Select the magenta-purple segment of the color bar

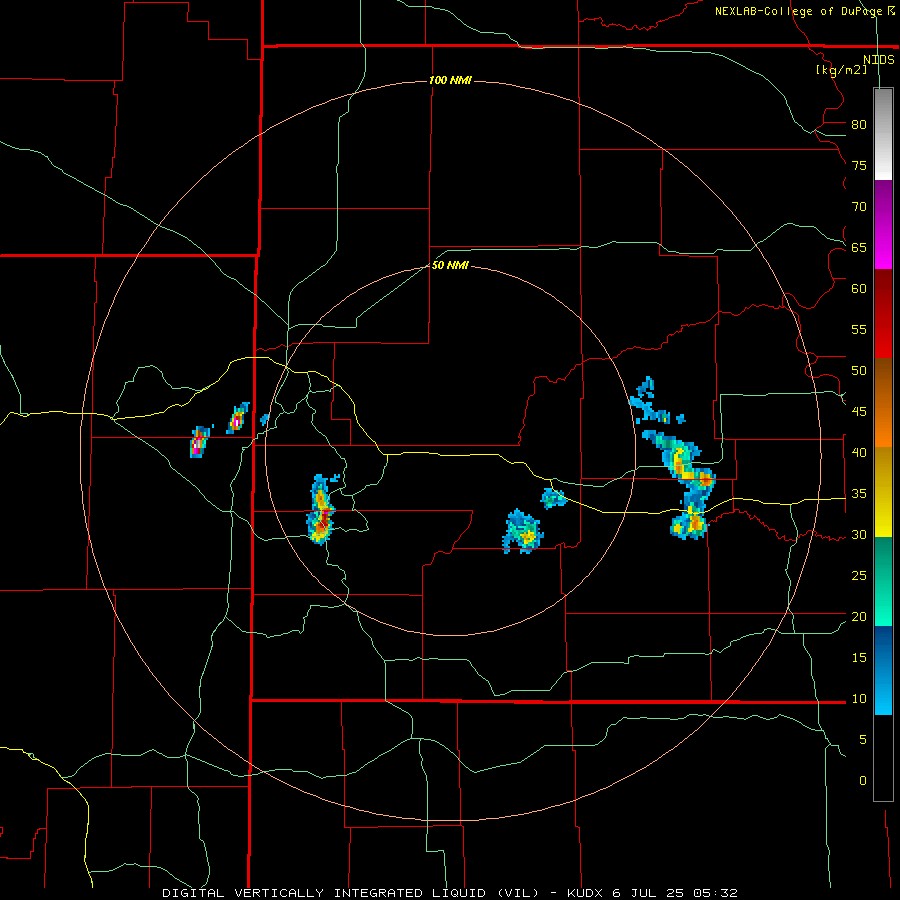[883, 224]
